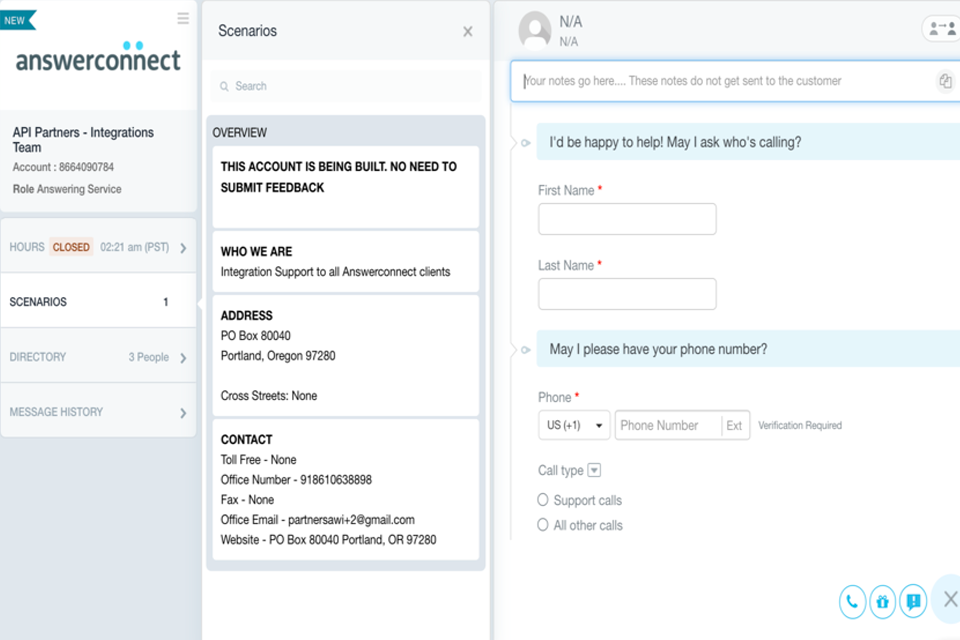Image resolution: width=960 pixels, height=640 pixels.
Task: Click the Search field in Scenarios
Action: (346, 86)
